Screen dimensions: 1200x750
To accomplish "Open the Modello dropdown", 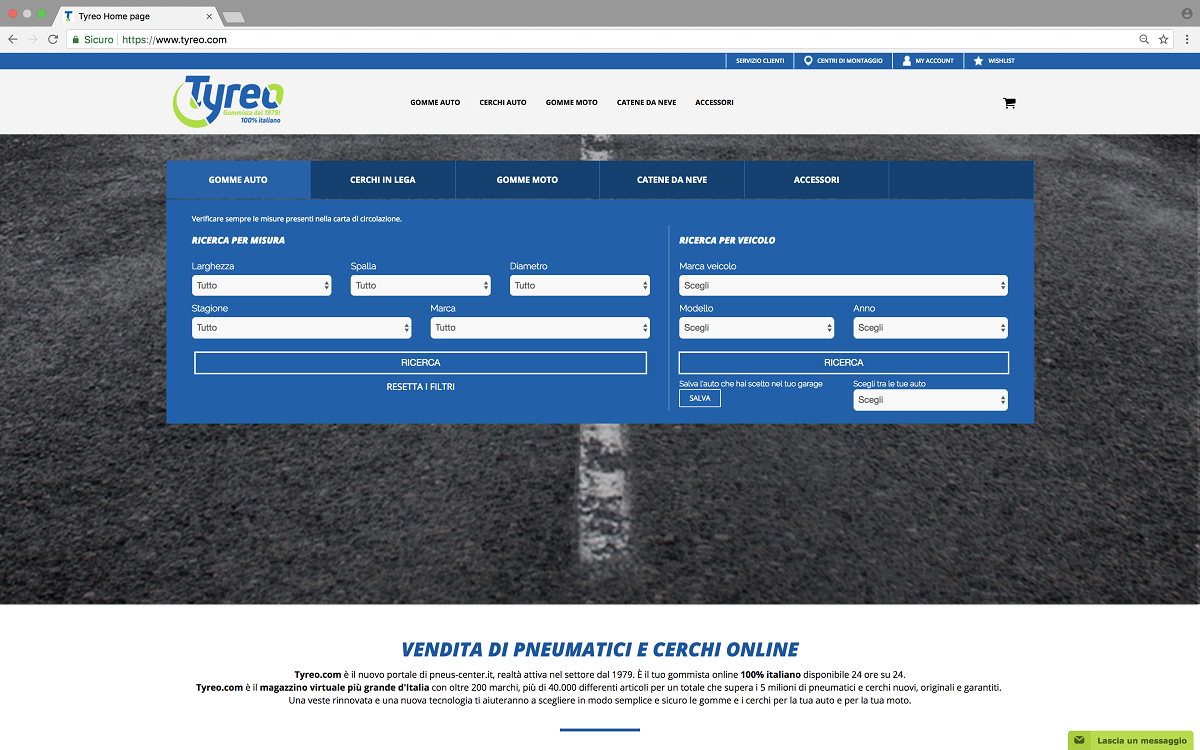I will click(756, 327).
